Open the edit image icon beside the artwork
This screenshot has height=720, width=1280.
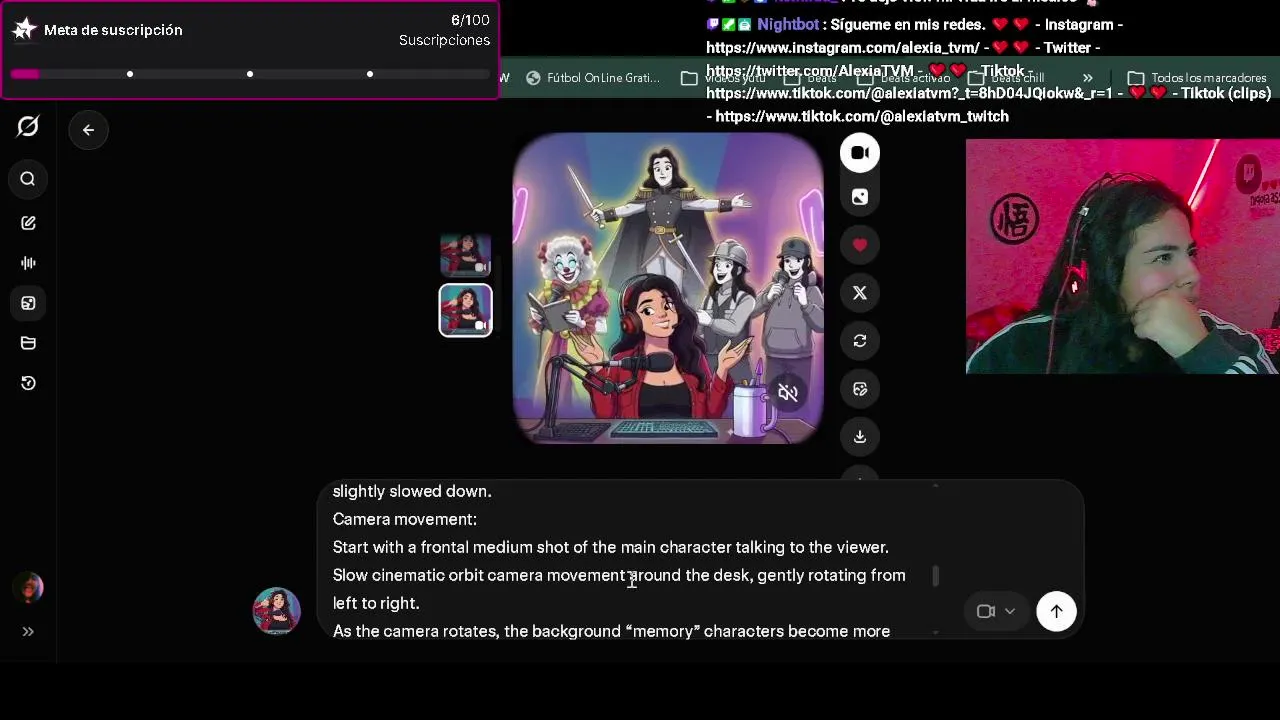860,389
